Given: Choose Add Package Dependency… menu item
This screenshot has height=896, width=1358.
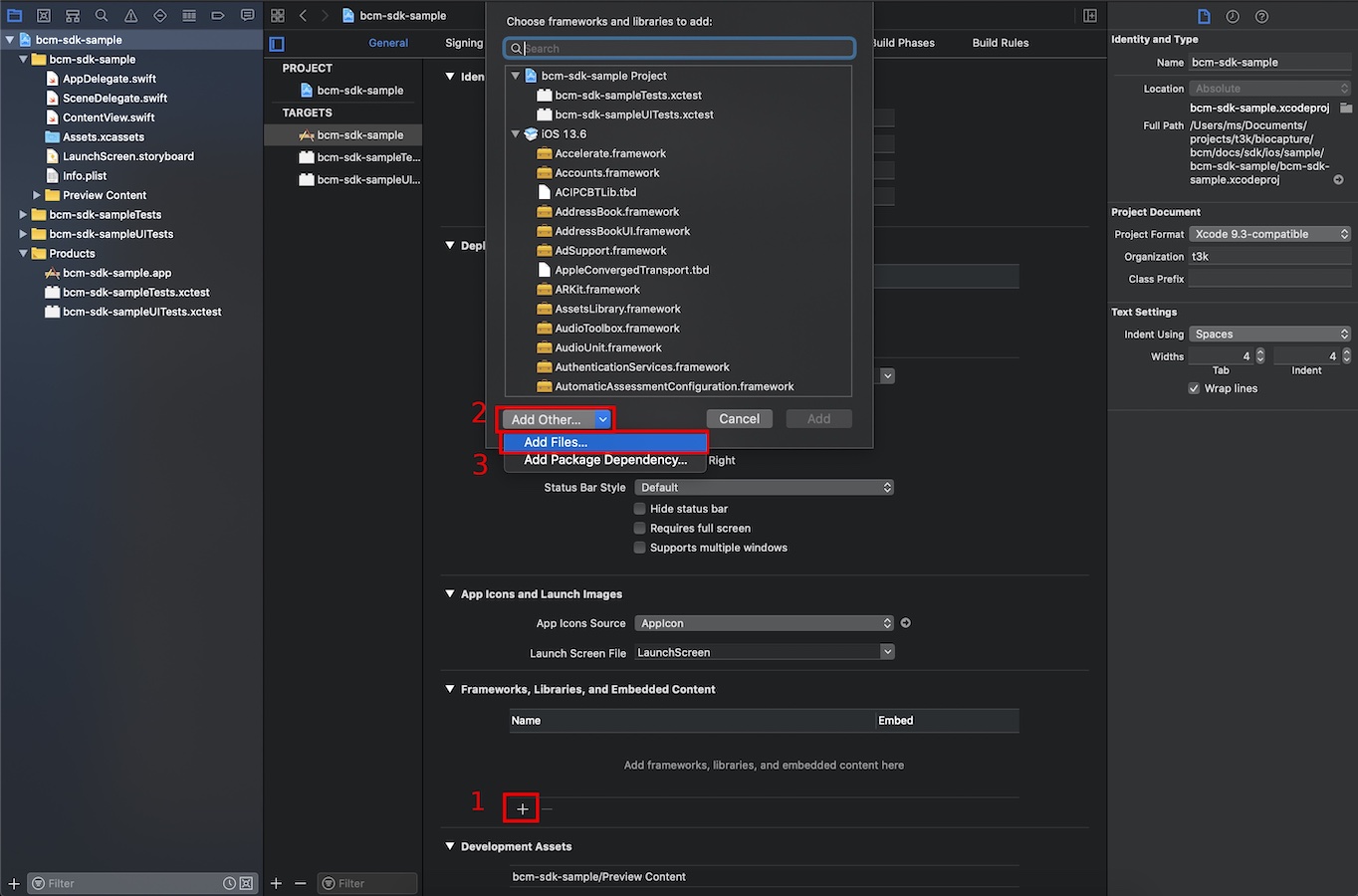Looking at the screenshot, I should [604, 460].
